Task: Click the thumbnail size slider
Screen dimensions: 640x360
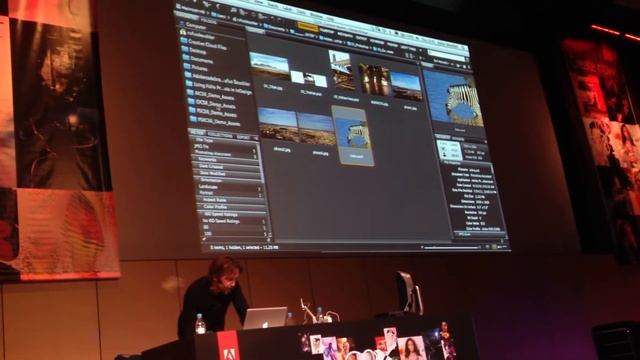Action: (451, 247)
